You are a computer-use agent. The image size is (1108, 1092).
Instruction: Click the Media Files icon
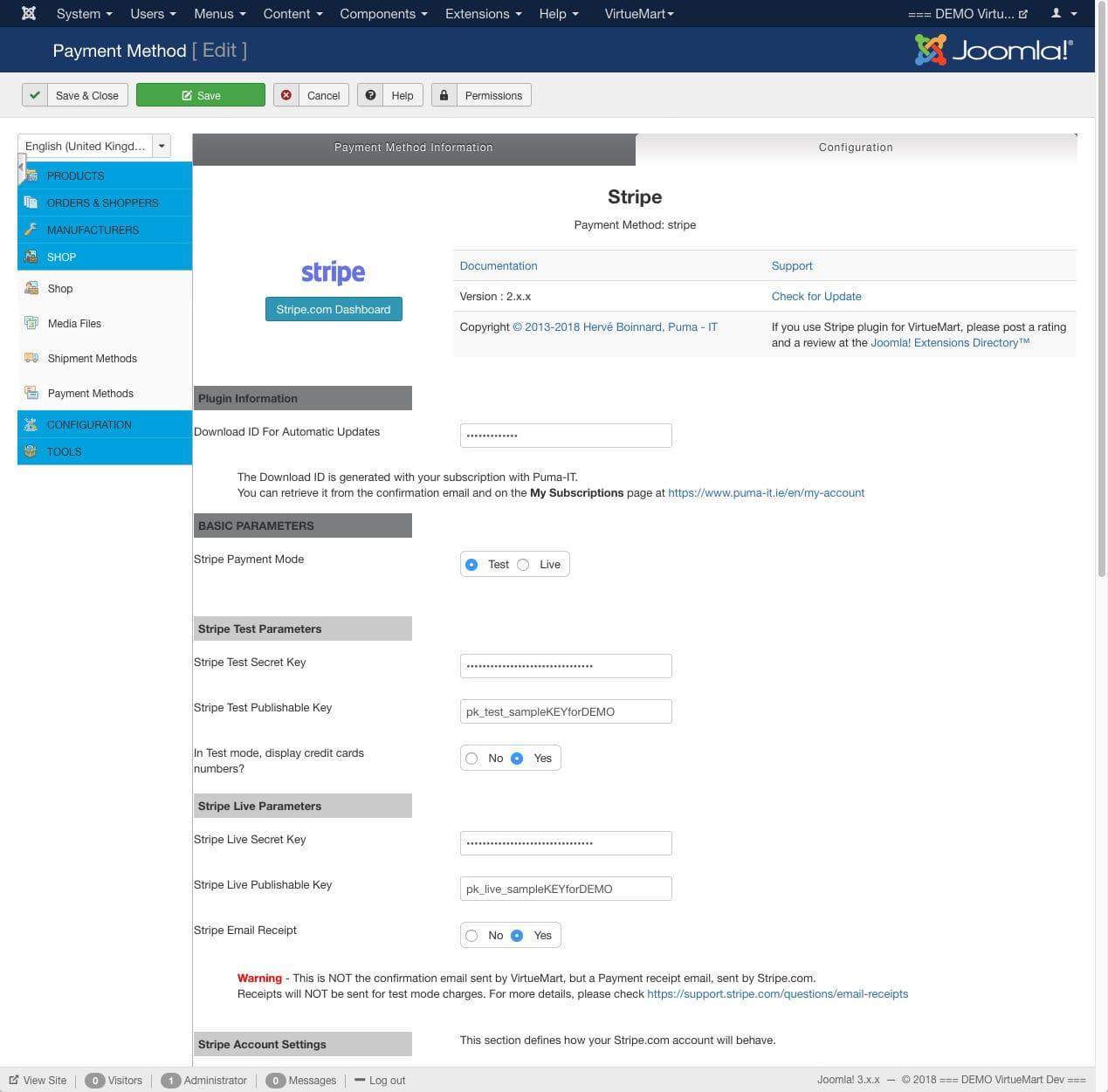[x=31, y=323]
